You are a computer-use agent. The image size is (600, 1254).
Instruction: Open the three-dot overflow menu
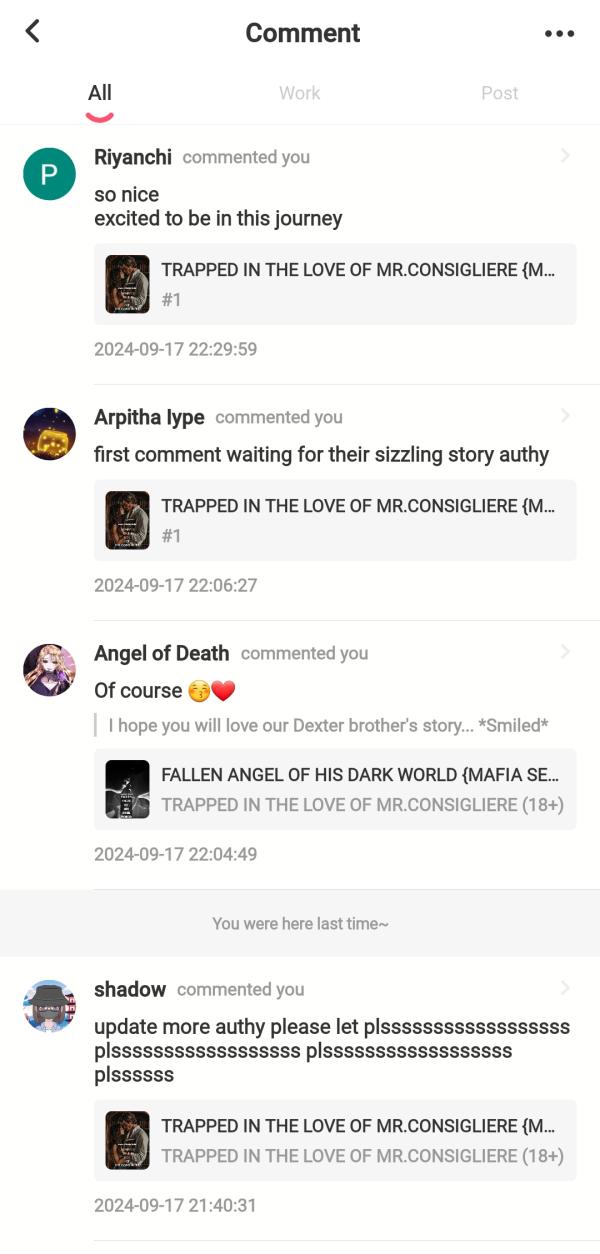[x=560, y=31]
